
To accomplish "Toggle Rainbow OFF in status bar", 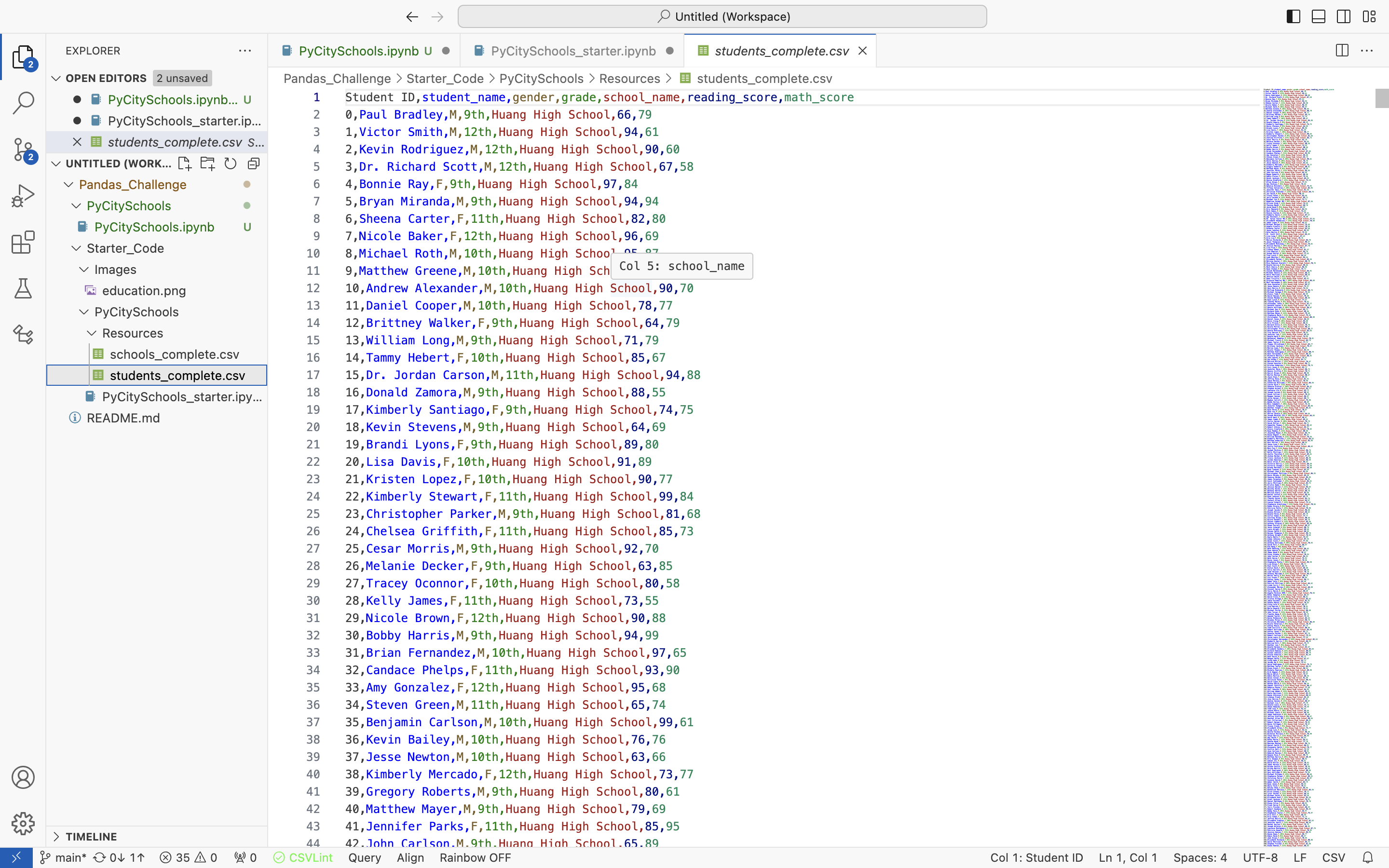I will point(475,858).
